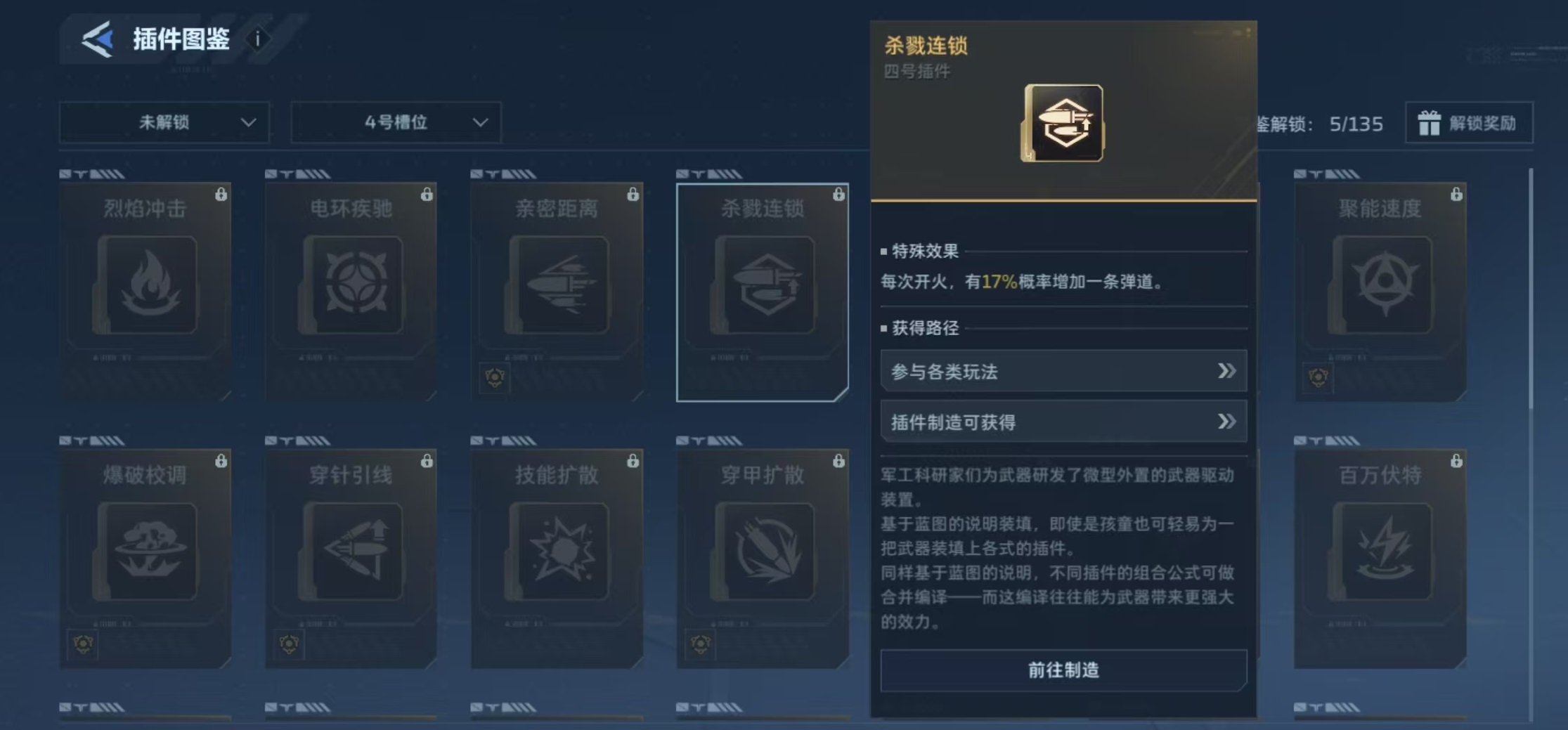Screen dimensions: 1568x730
Task: Open the 4号槽位 slot dropdown
Action: (x=396, y=122)
